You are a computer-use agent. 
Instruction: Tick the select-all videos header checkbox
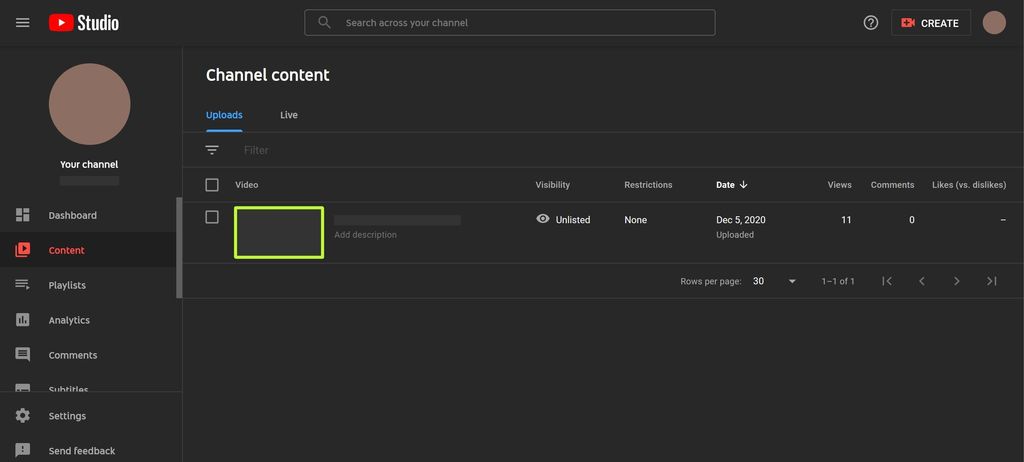point(212,185)
